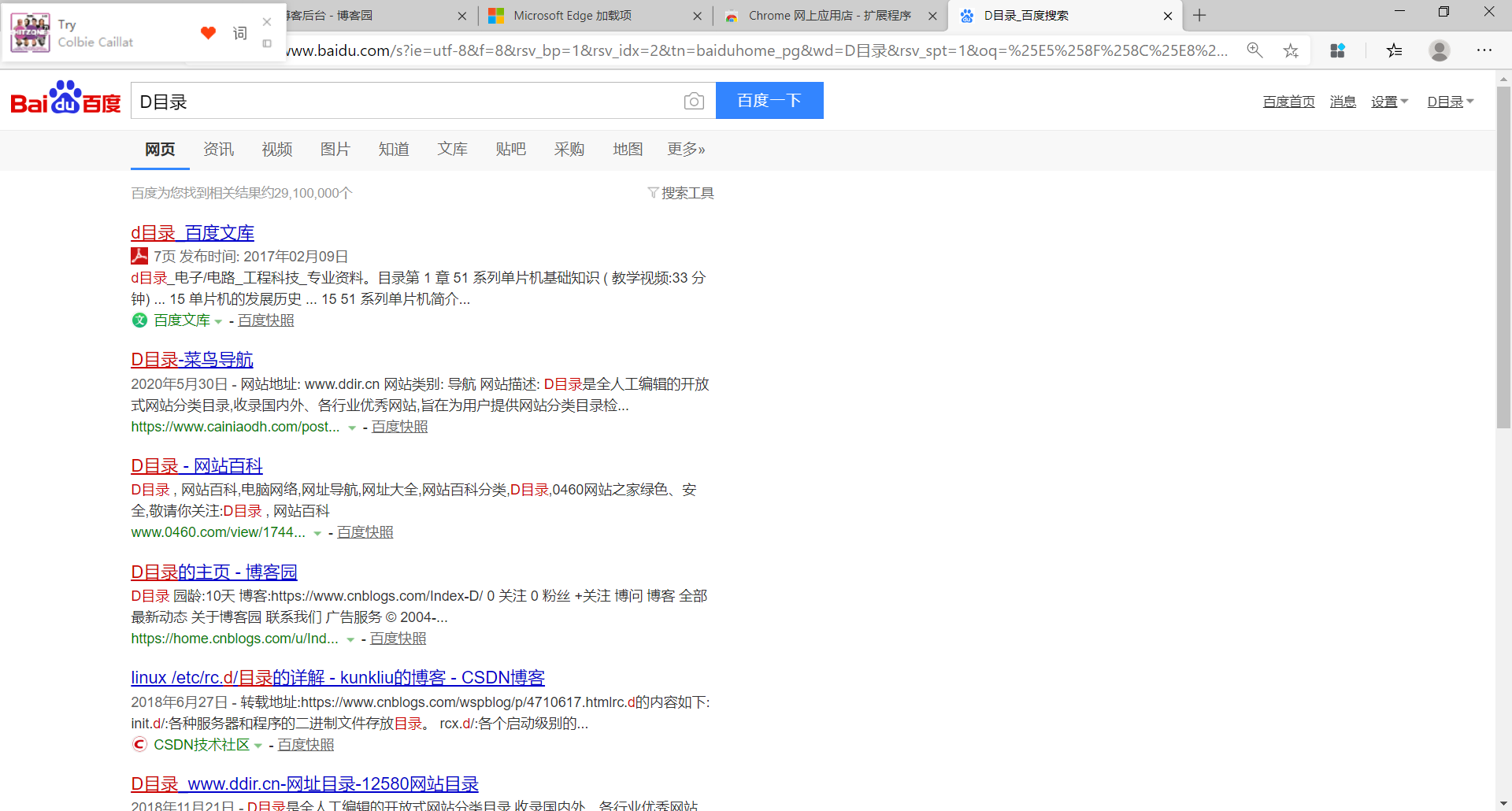Select the 知道 search category tab
Viewport: 1512px width, 811px height.
coord(394,149)
